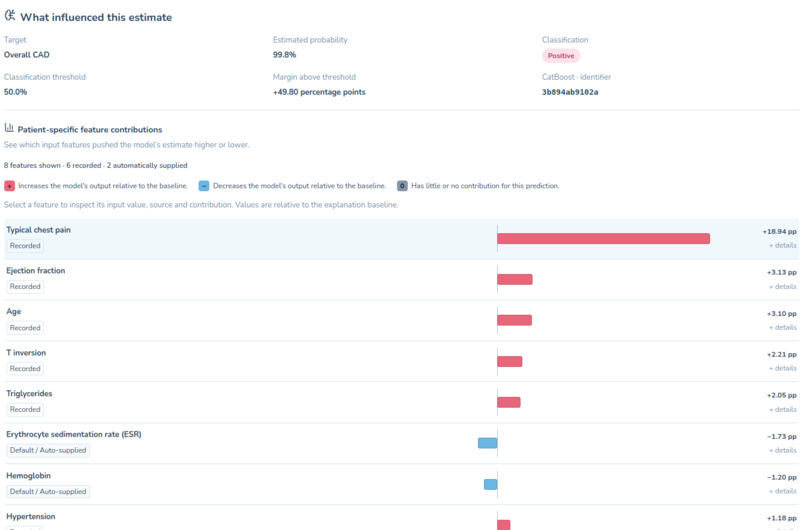Screen dimensions: 806x530
Task: Click the 50.0% classification threshold value
Action: pyautogui.click(x=15, y=92)
